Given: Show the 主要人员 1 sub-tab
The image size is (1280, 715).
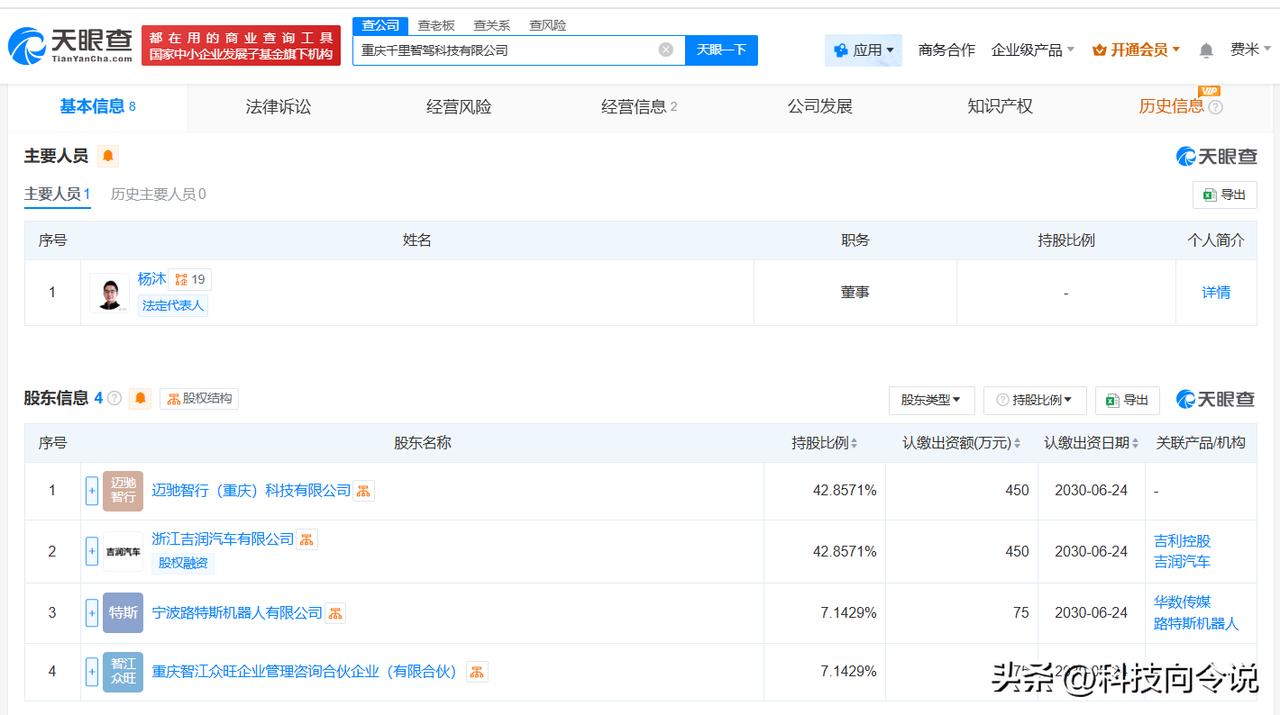Looking at the screenshot, I should pyautogui.click(x=57, y=194).
